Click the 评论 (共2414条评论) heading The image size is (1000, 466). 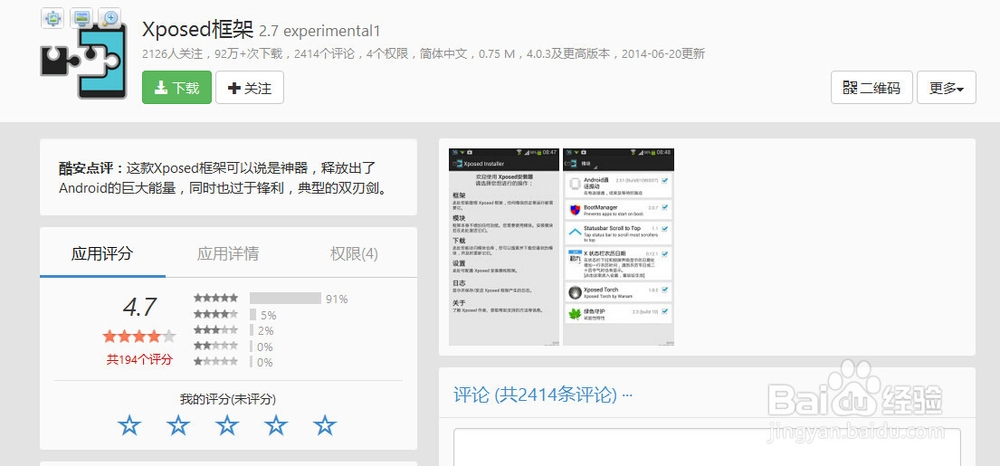point(535,395)
